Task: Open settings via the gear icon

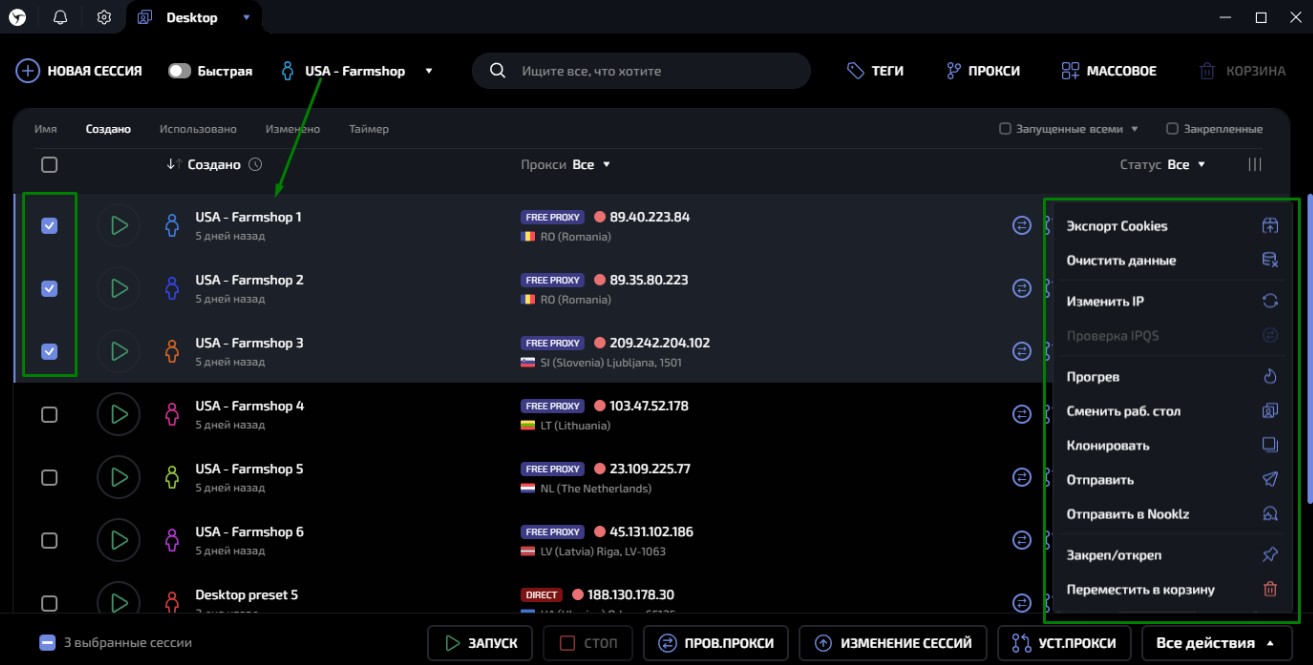Action: (x=104, y=17)
